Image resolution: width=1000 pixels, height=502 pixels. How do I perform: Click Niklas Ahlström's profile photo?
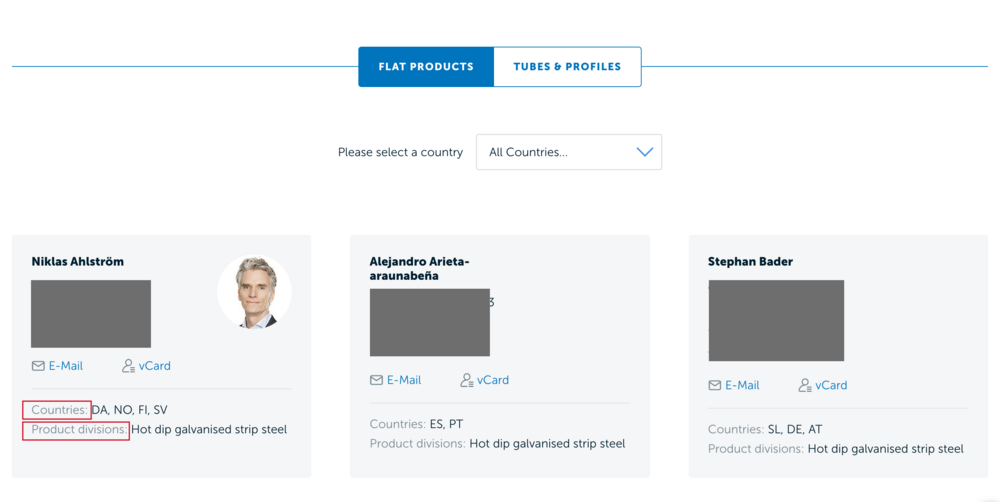pyautogui.click(x=254, y=292)
